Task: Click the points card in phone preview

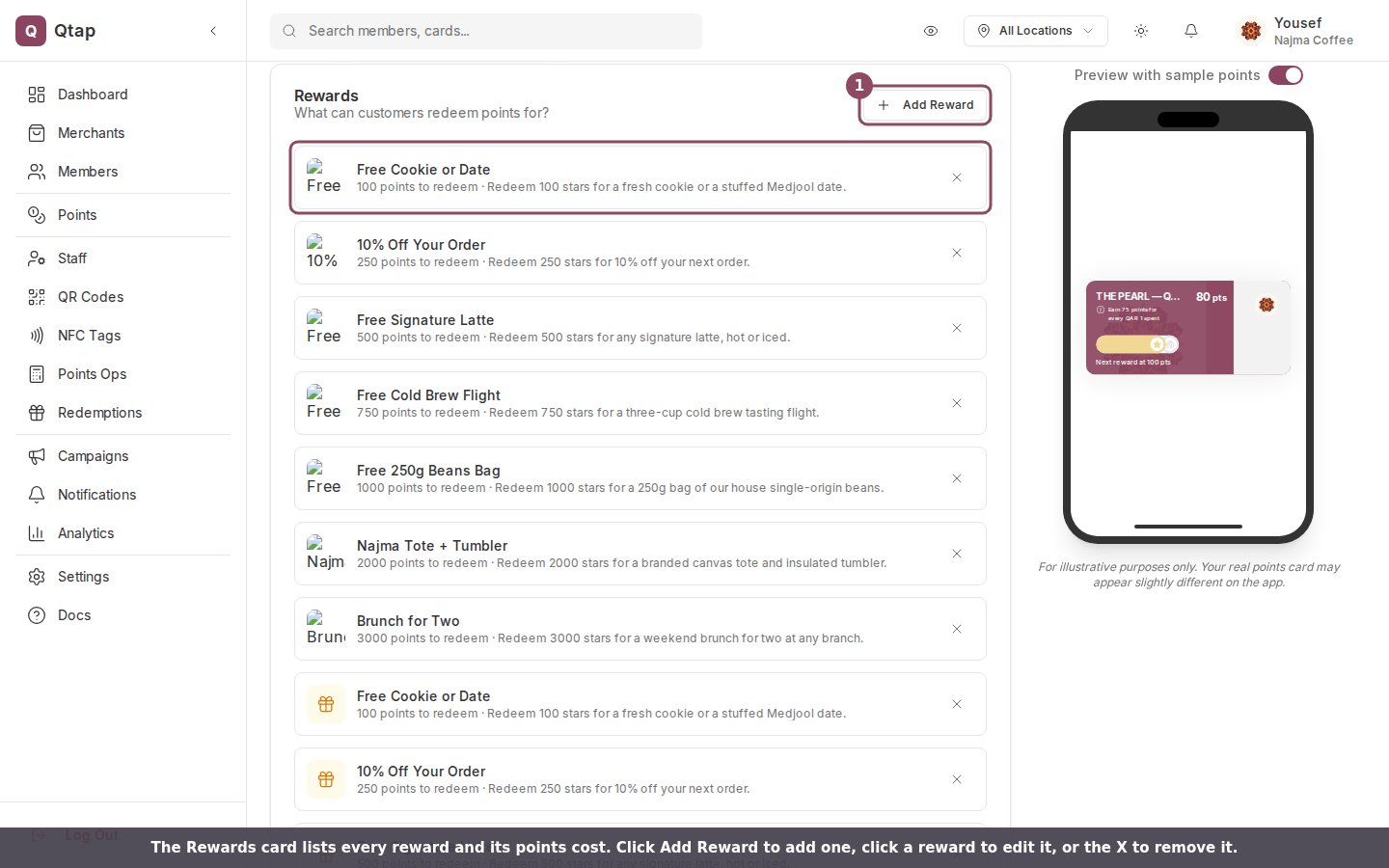Action: pyautogui.click(x=1188, y=328)
